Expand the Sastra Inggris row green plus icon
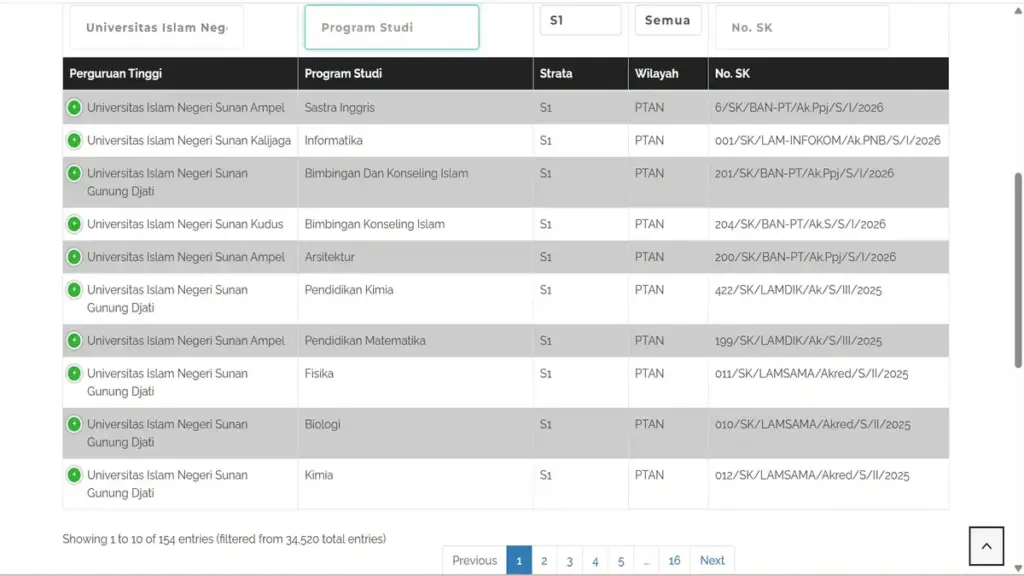Viewport: 1024px width, 576px height. [x=74, y=108]
